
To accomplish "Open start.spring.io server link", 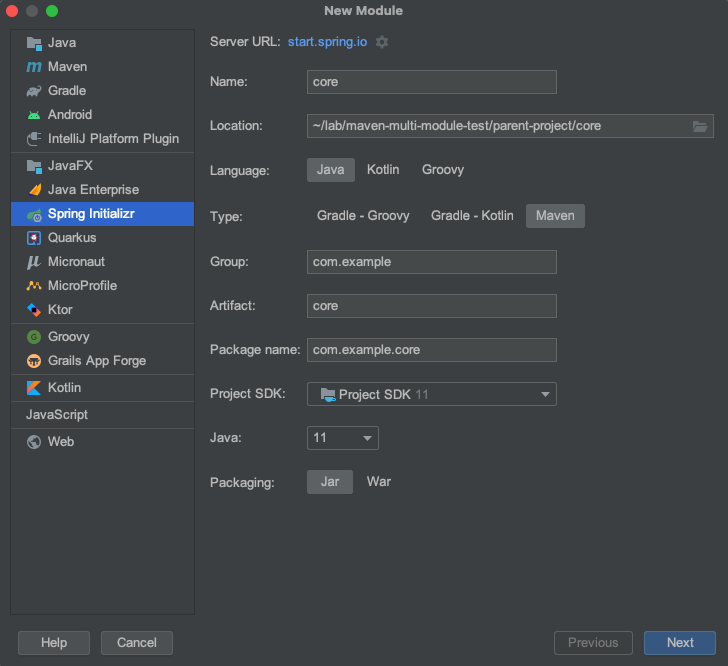I will click(x=327, y=42).
